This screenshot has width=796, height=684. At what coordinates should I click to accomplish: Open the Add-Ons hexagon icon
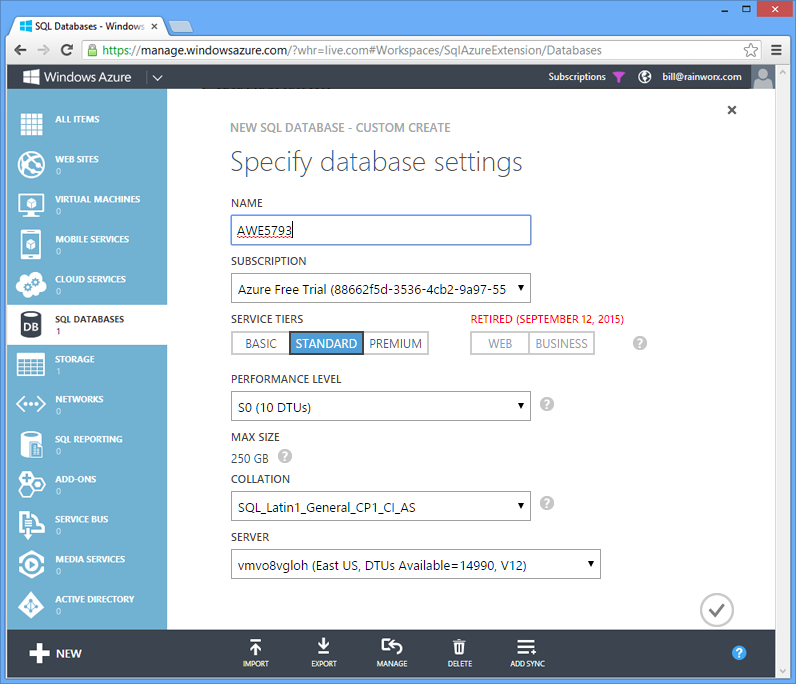coord(31,484)
